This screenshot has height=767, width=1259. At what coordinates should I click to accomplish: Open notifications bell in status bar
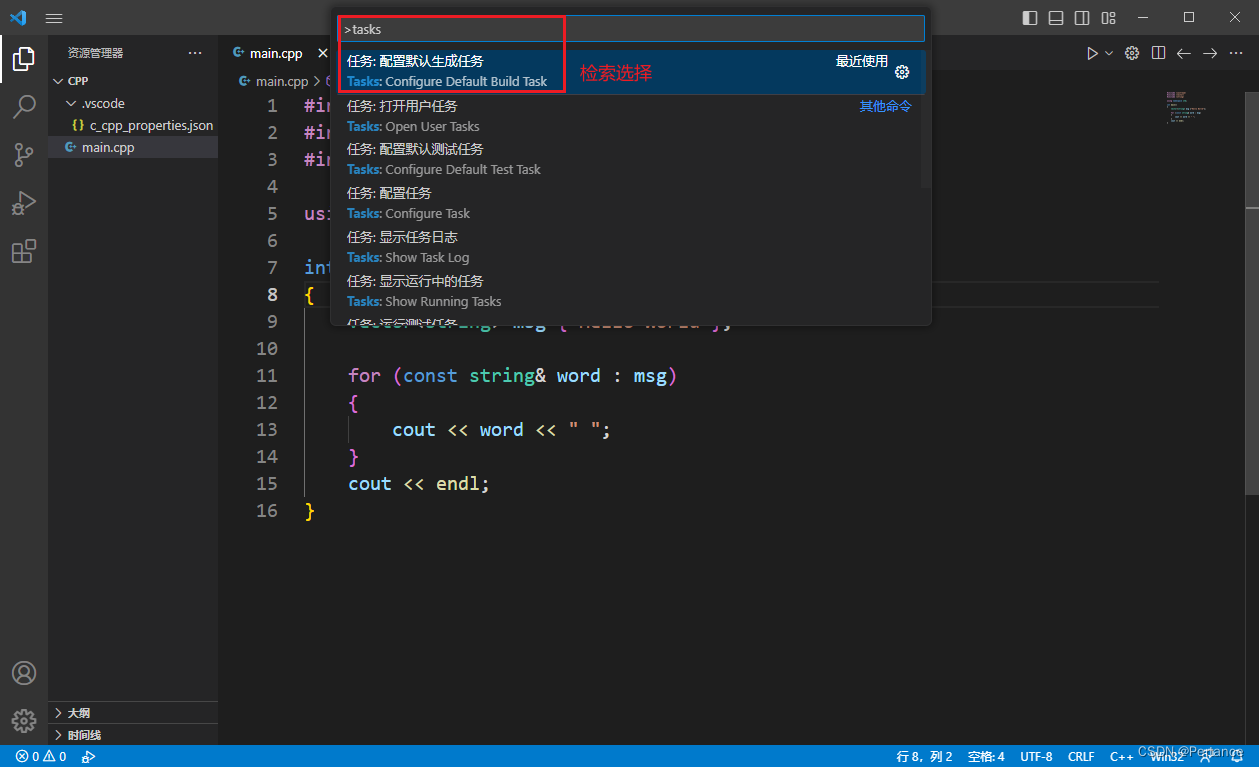click(1237, 756)
